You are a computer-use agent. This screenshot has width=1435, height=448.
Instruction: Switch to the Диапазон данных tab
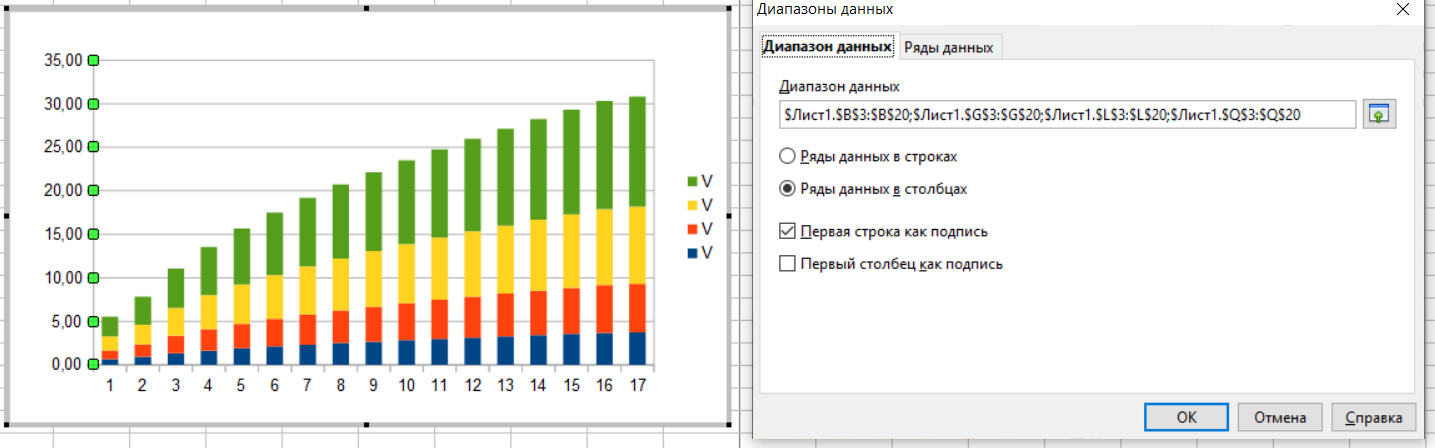tap(827, 46)
